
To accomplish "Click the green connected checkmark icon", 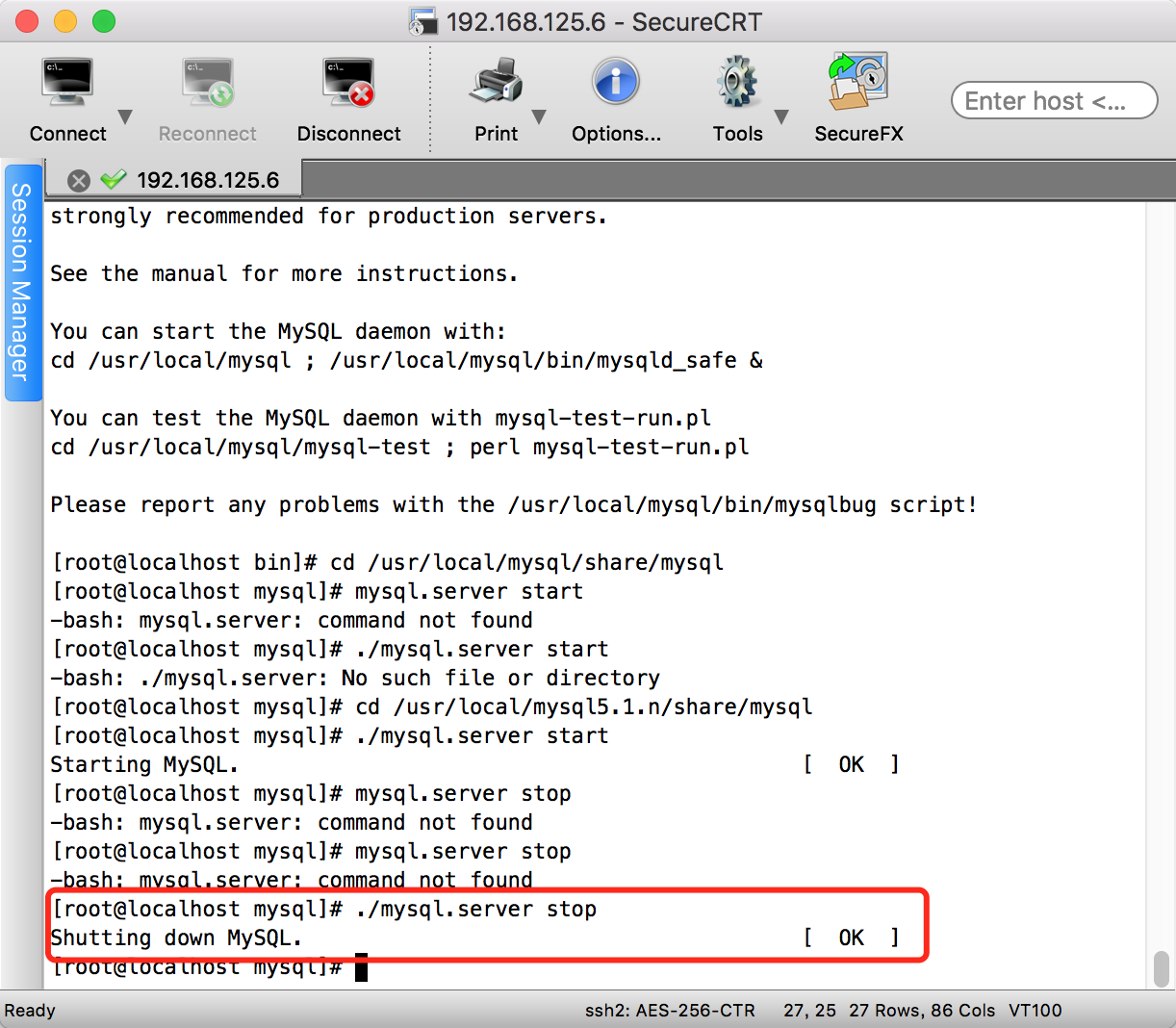I will point(114,180).
